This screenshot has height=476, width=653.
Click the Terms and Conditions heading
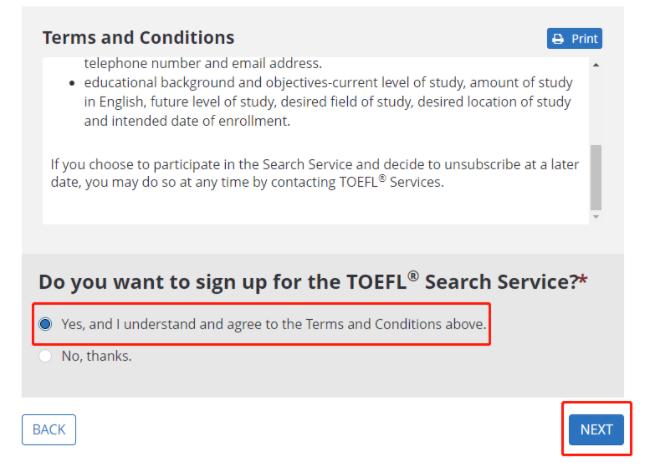(x=138, y=38)
